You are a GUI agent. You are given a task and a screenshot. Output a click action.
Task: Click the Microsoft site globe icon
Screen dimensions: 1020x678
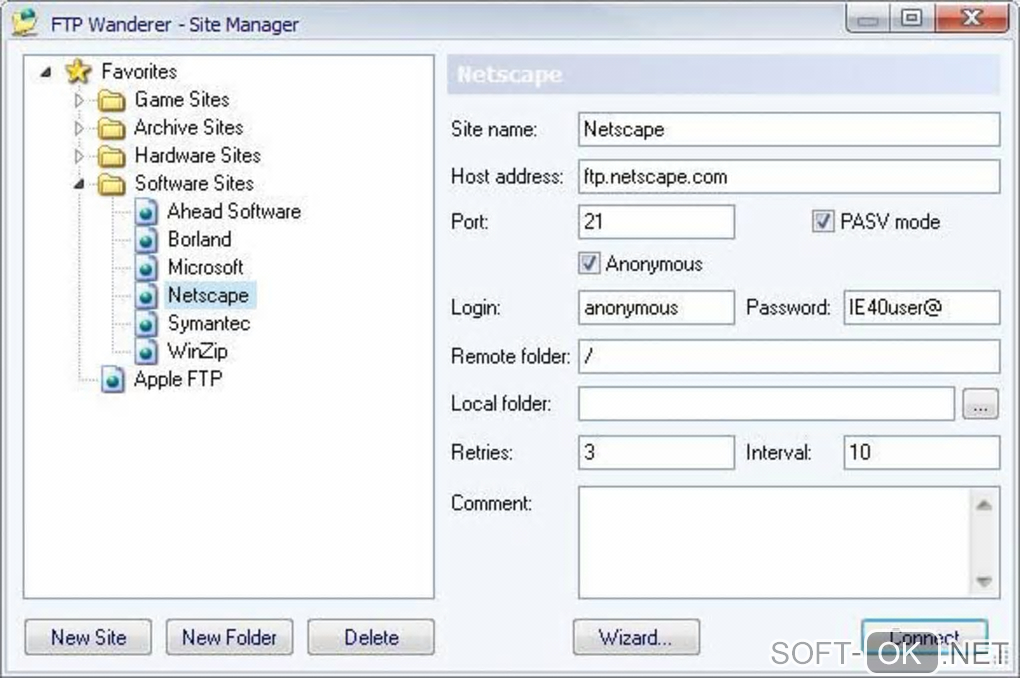(x=148, y=268)
